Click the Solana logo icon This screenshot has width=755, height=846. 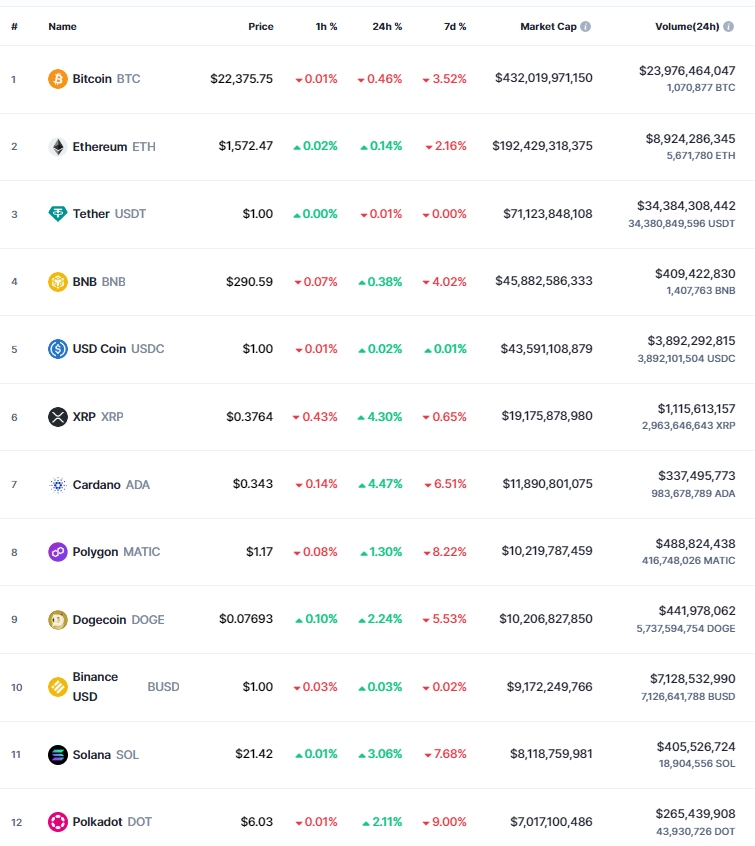58,755
